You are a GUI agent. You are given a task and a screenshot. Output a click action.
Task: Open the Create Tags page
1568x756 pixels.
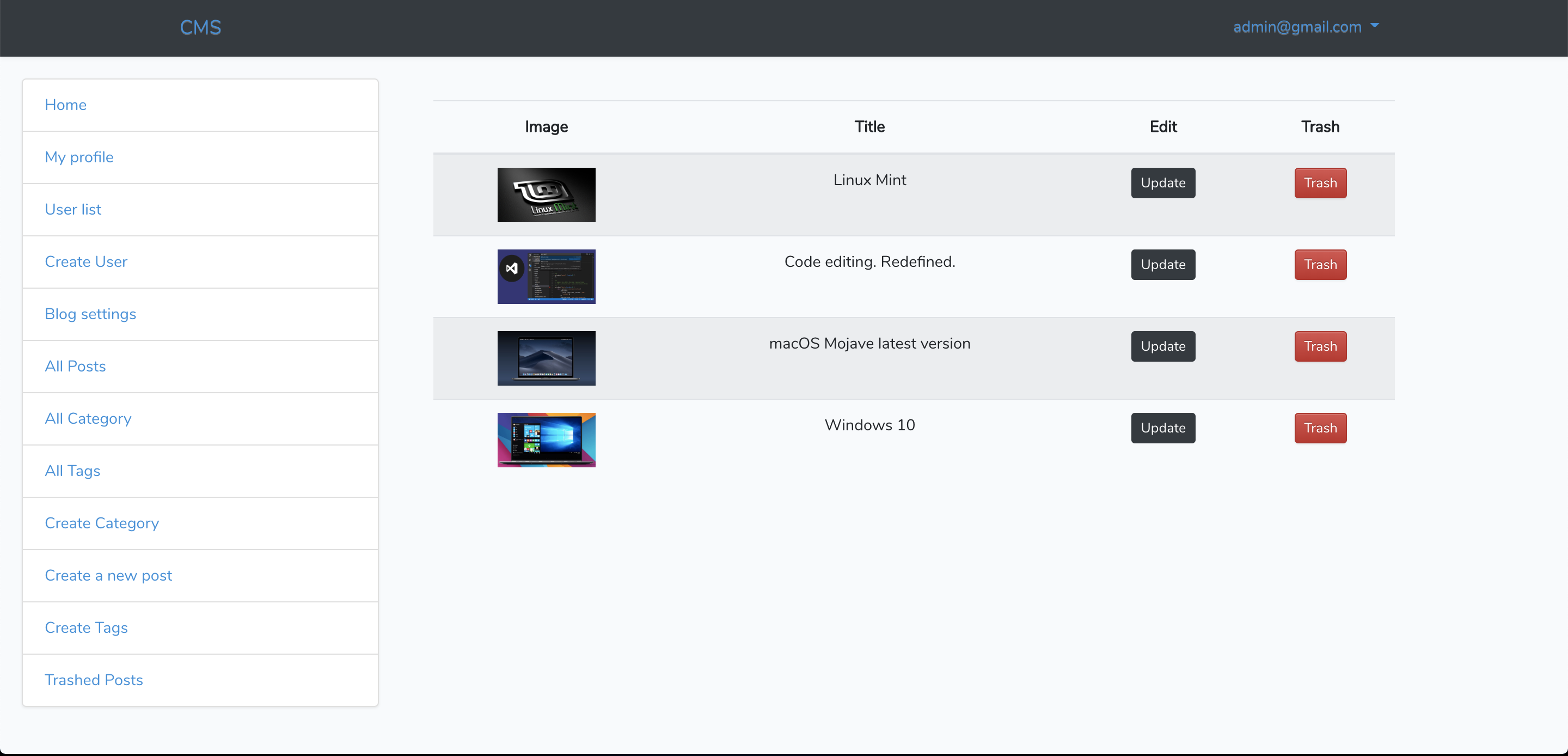coord(86,627)
